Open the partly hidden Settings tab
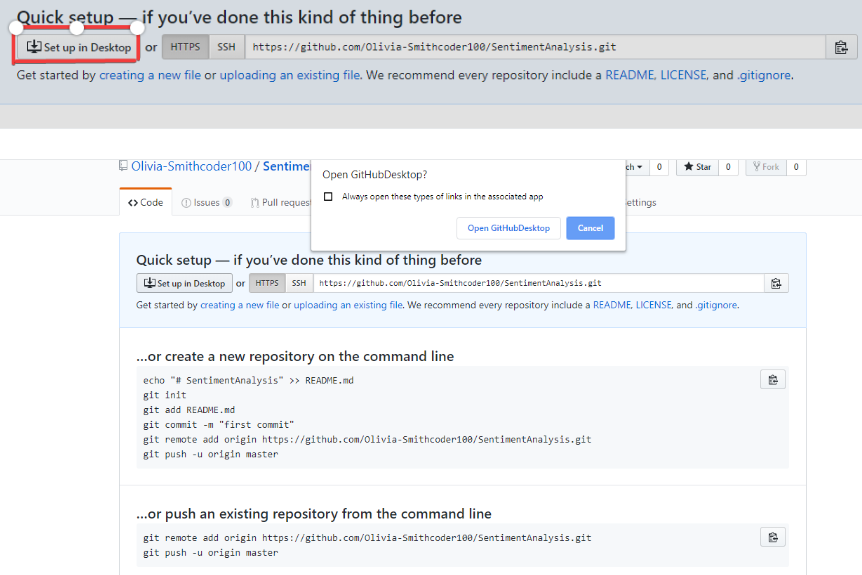 point(641,202)
